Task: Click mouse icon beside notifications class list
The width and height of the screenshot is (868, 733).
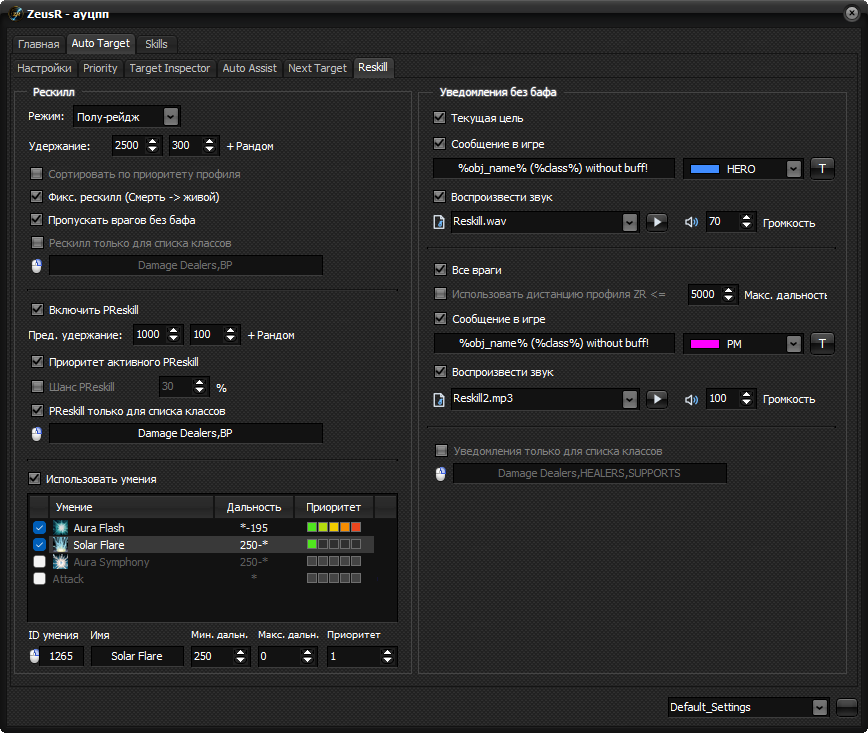Action: click(441, 474)
